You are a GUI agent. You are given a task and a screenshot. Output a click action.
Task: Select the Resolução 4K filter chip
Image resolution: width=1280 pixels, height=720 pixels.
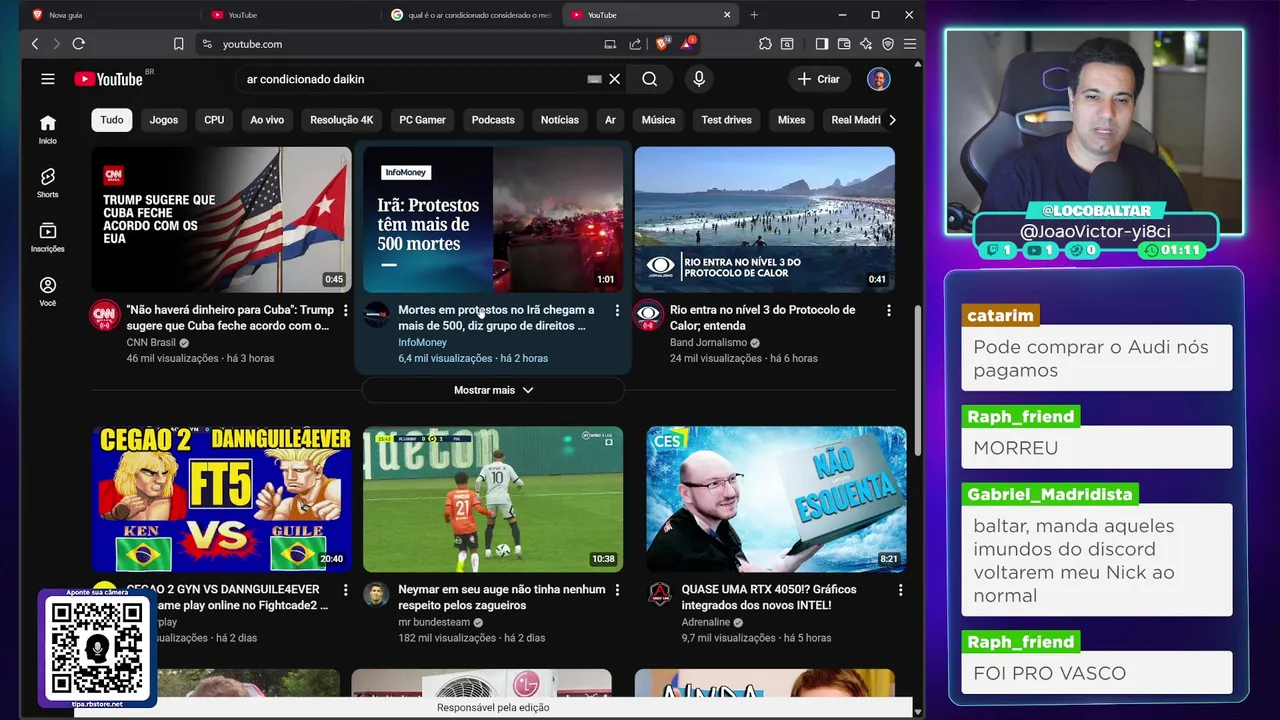click(341, 120)
